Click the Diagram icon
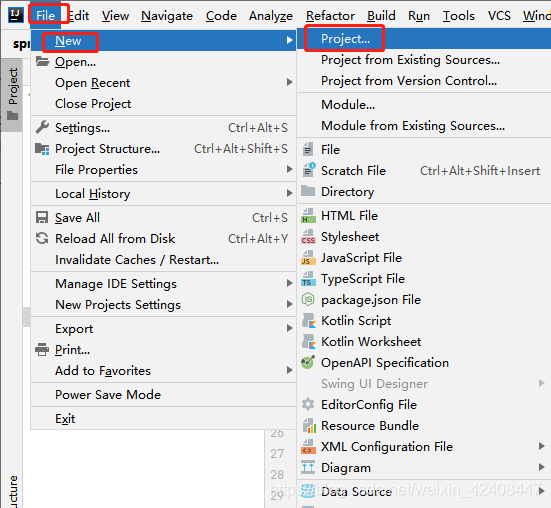This screenshot has height=508, width=551. coord(308,468)
